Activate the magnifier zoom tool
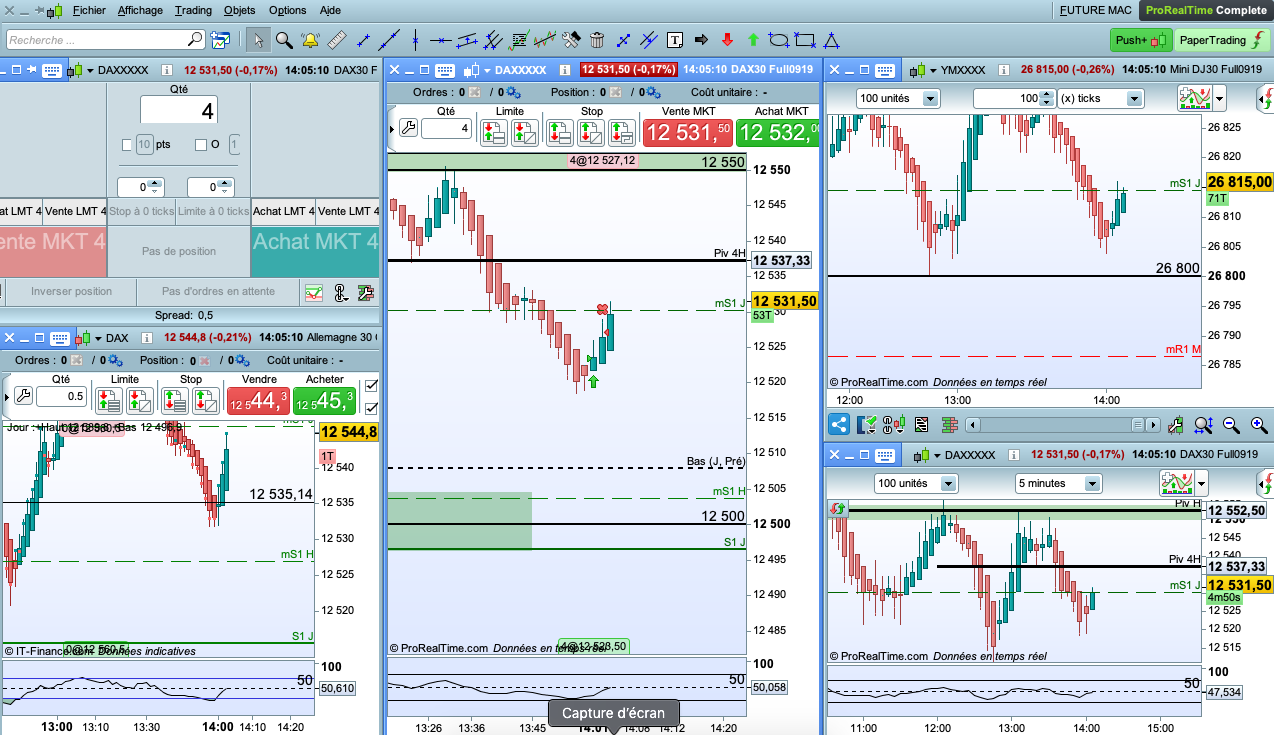 tap(284, 40)
